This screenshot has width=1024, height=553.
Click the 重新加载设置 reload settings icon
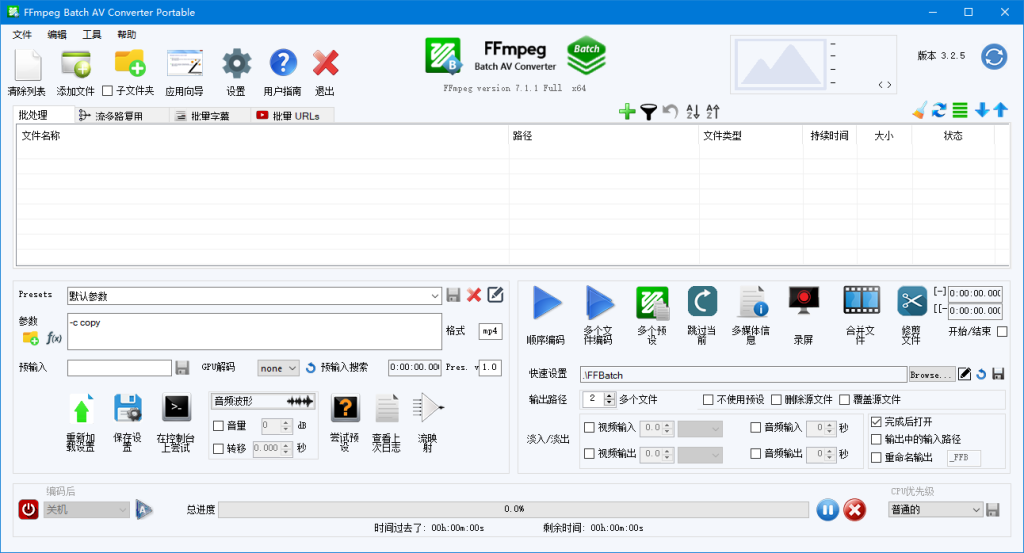pos(81,410)
